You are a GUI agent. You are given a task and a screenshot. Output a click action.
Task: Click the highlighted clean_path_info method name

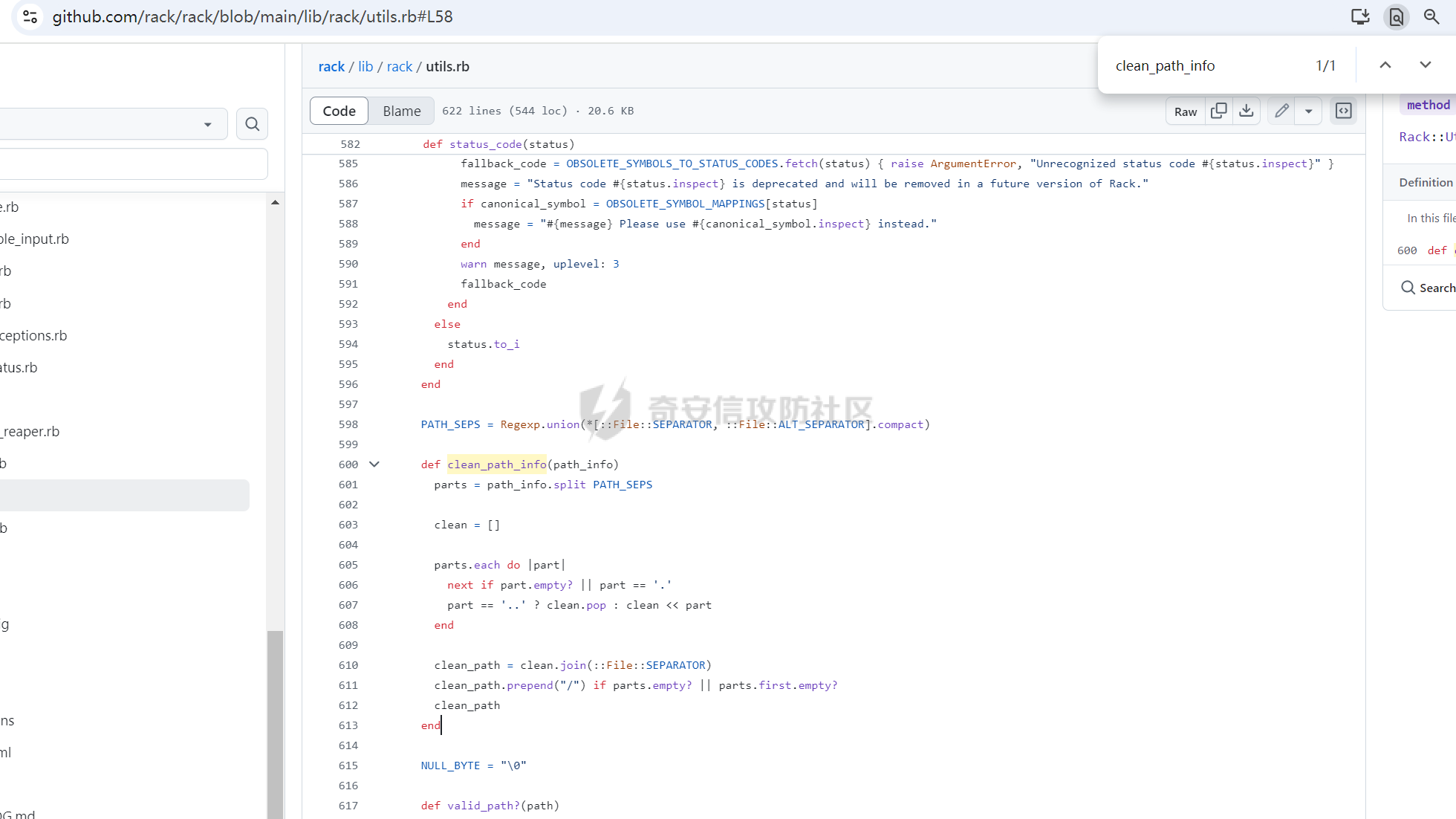(x=497, y=464)
